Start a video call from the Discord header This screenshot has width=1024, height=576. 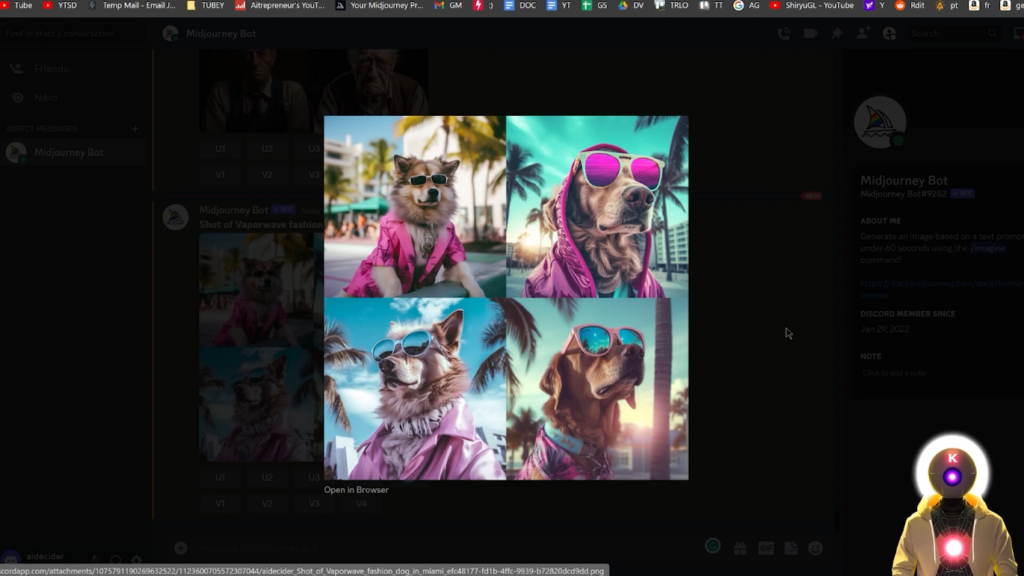(810, 33)
